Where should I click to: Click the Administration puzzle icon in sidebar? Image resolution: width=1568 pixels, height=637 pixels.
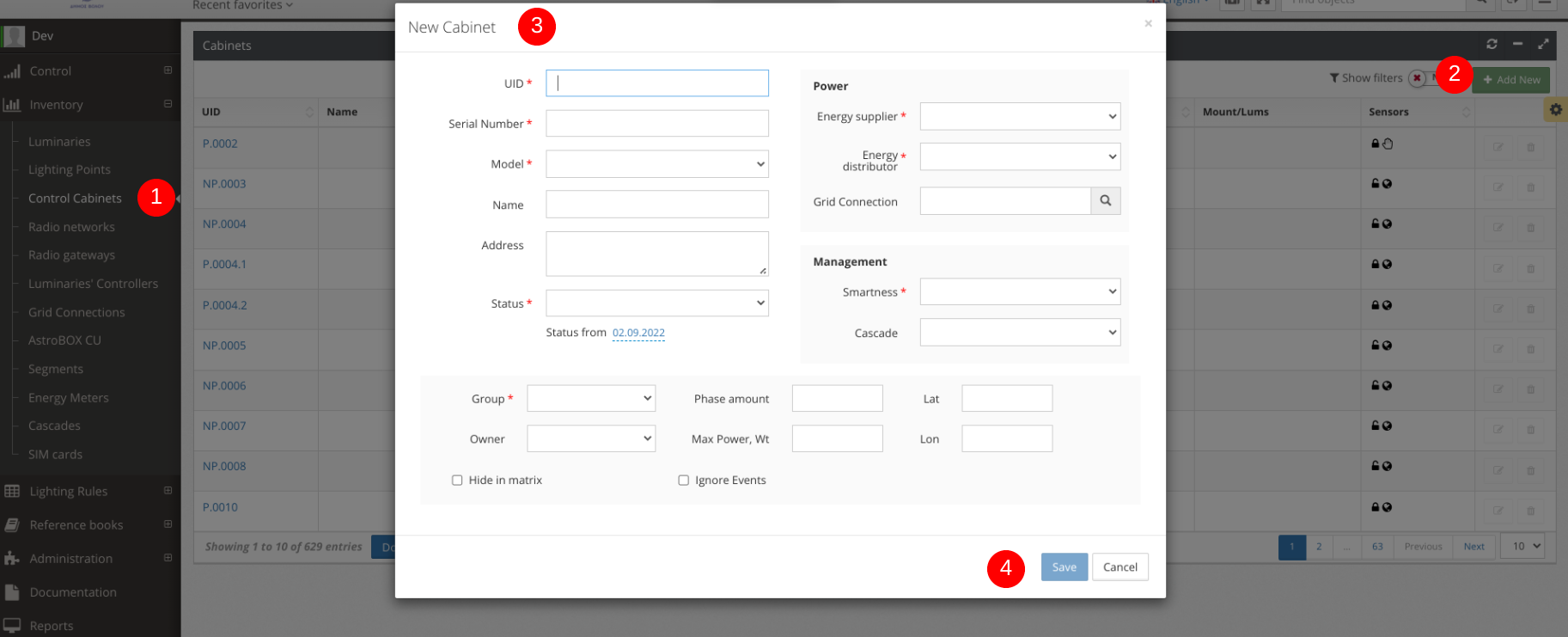coord(12,559)
